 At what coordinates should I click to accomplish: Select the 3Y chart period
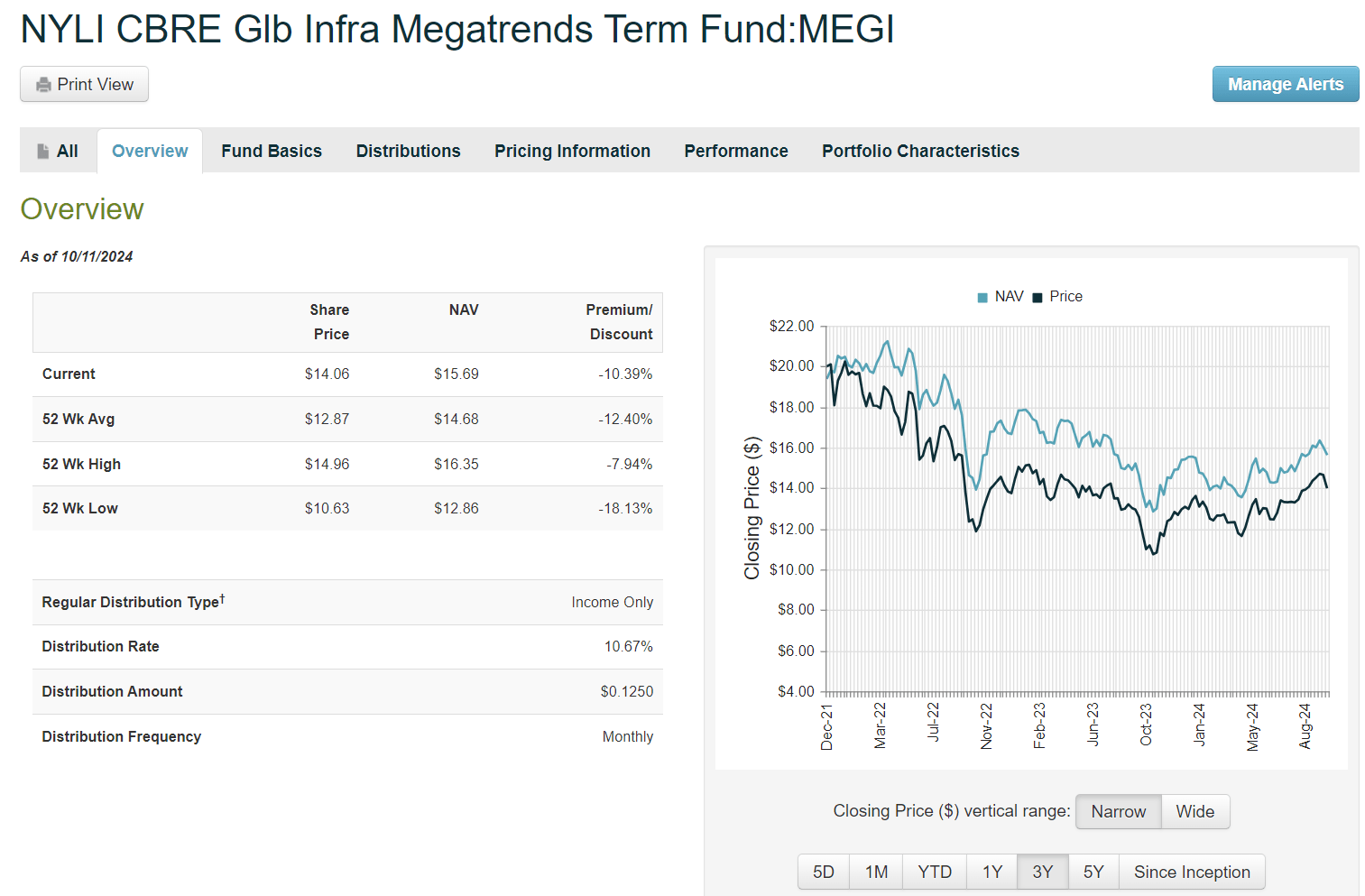(x=1042, y=872)
